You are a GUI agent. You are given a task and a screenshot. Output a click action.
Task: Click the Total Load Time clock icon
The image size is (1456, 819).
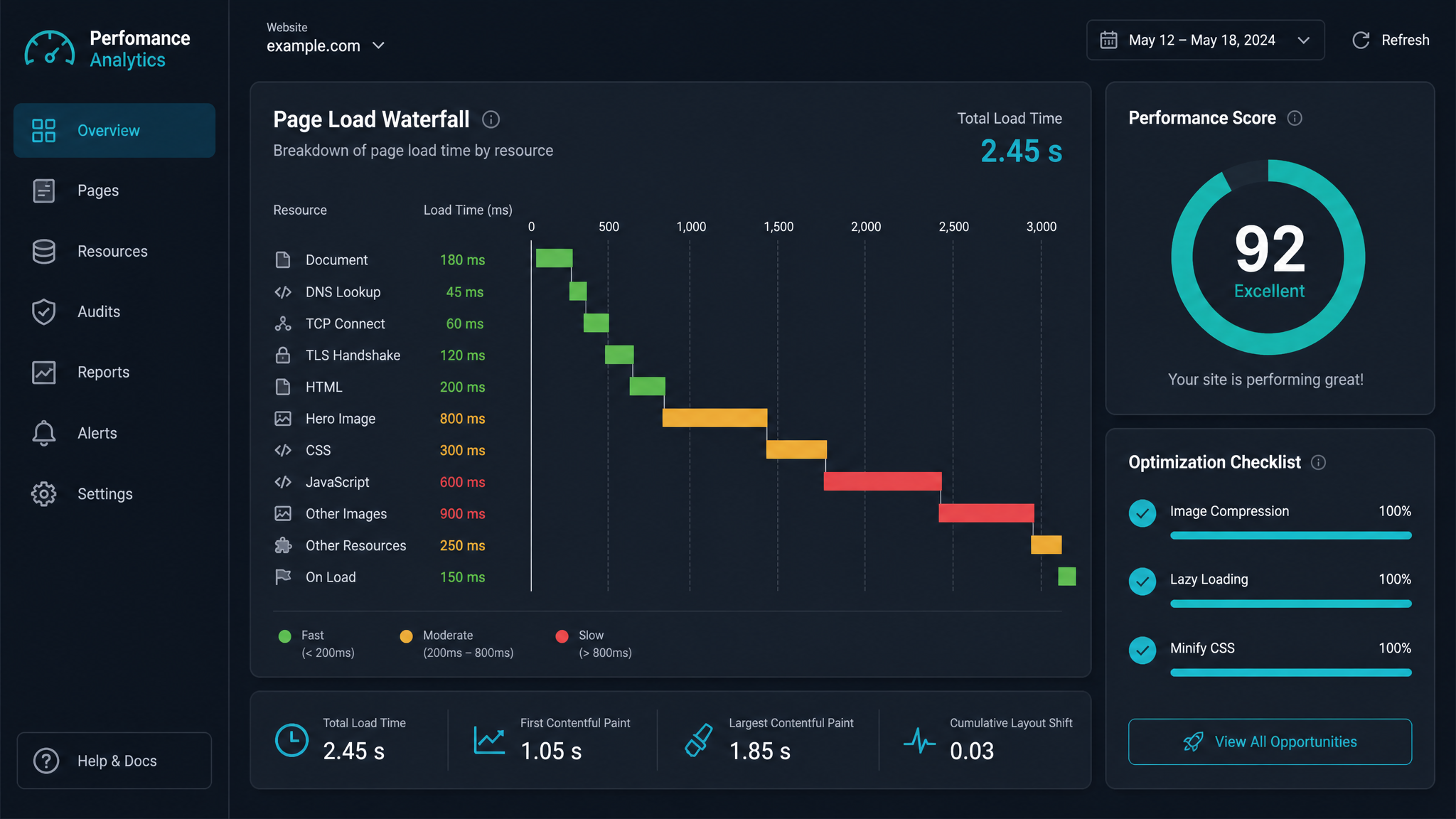291,740
